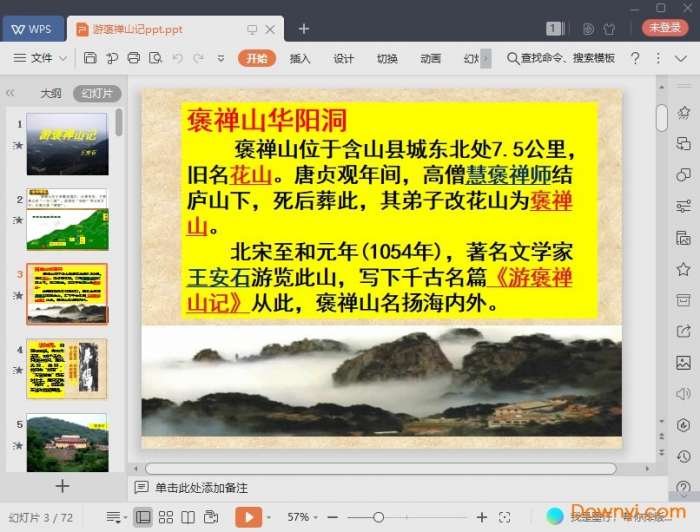This screenshot has height=532, width=700.
Task: Start slideshow with the orange play button
Action: point(248,517)
